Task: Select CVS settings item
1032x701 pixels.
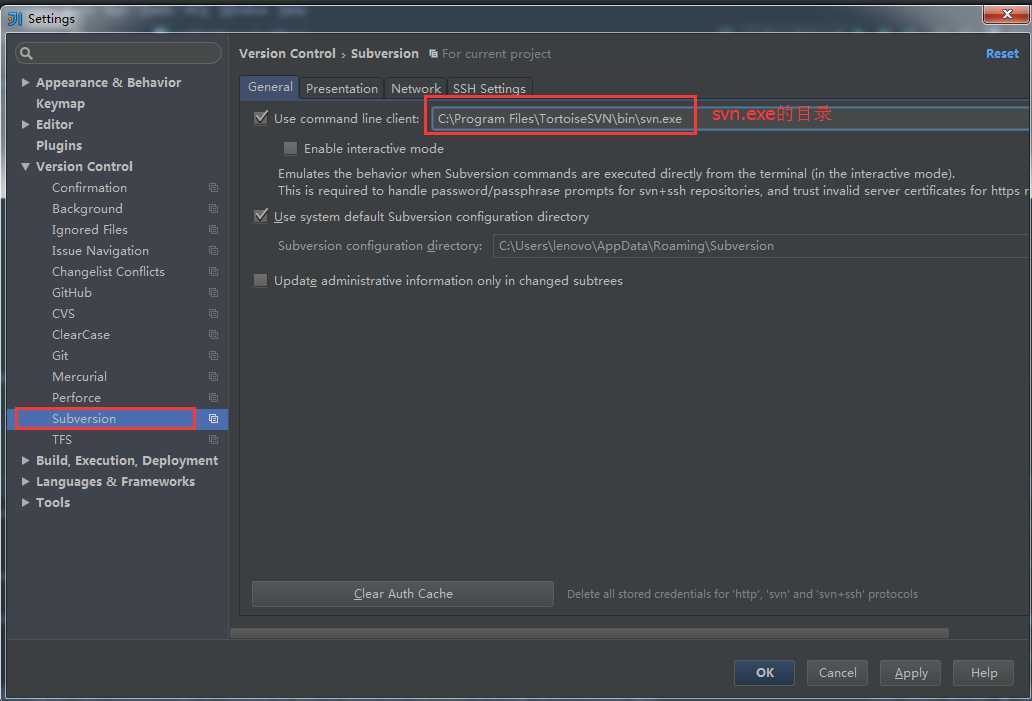Action: point(63,313)
